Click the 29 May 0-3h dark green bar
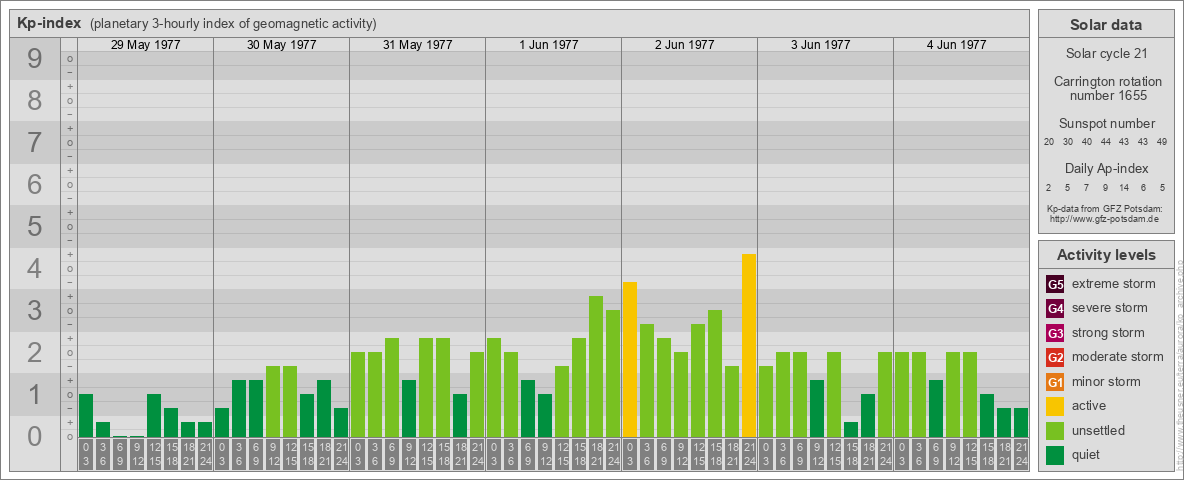Image resolution: width=1184 pixels, height=480 pixels. tap(86, 415)
